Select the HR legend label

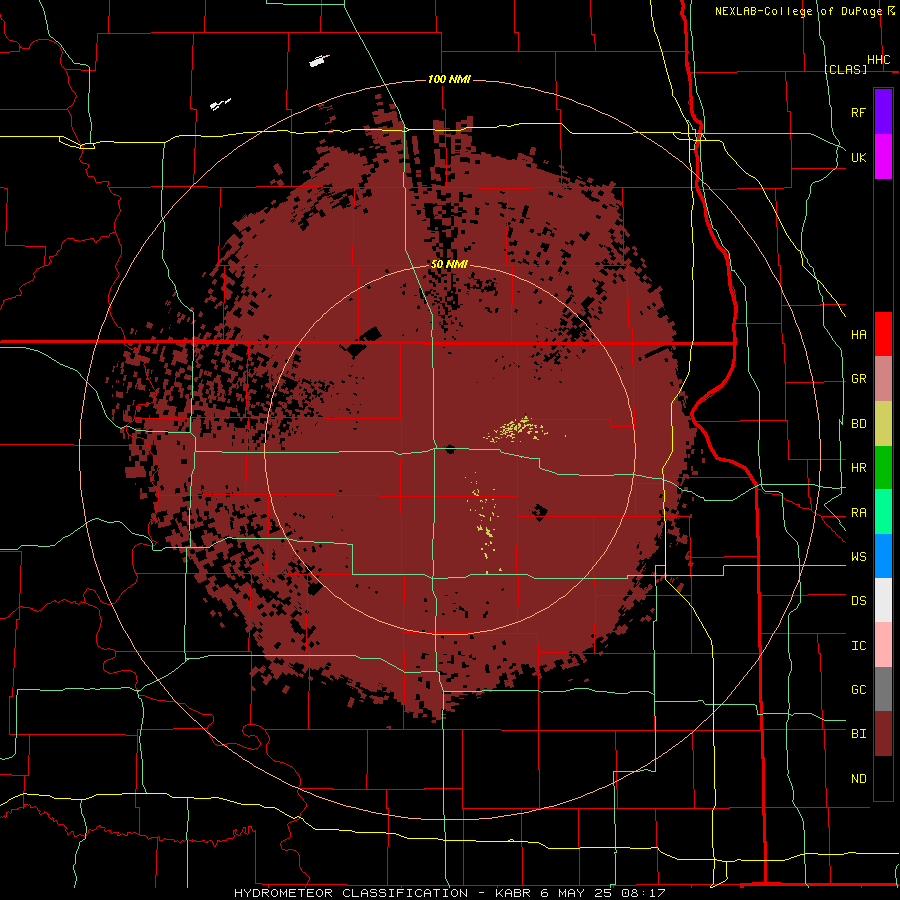[858, 468]
